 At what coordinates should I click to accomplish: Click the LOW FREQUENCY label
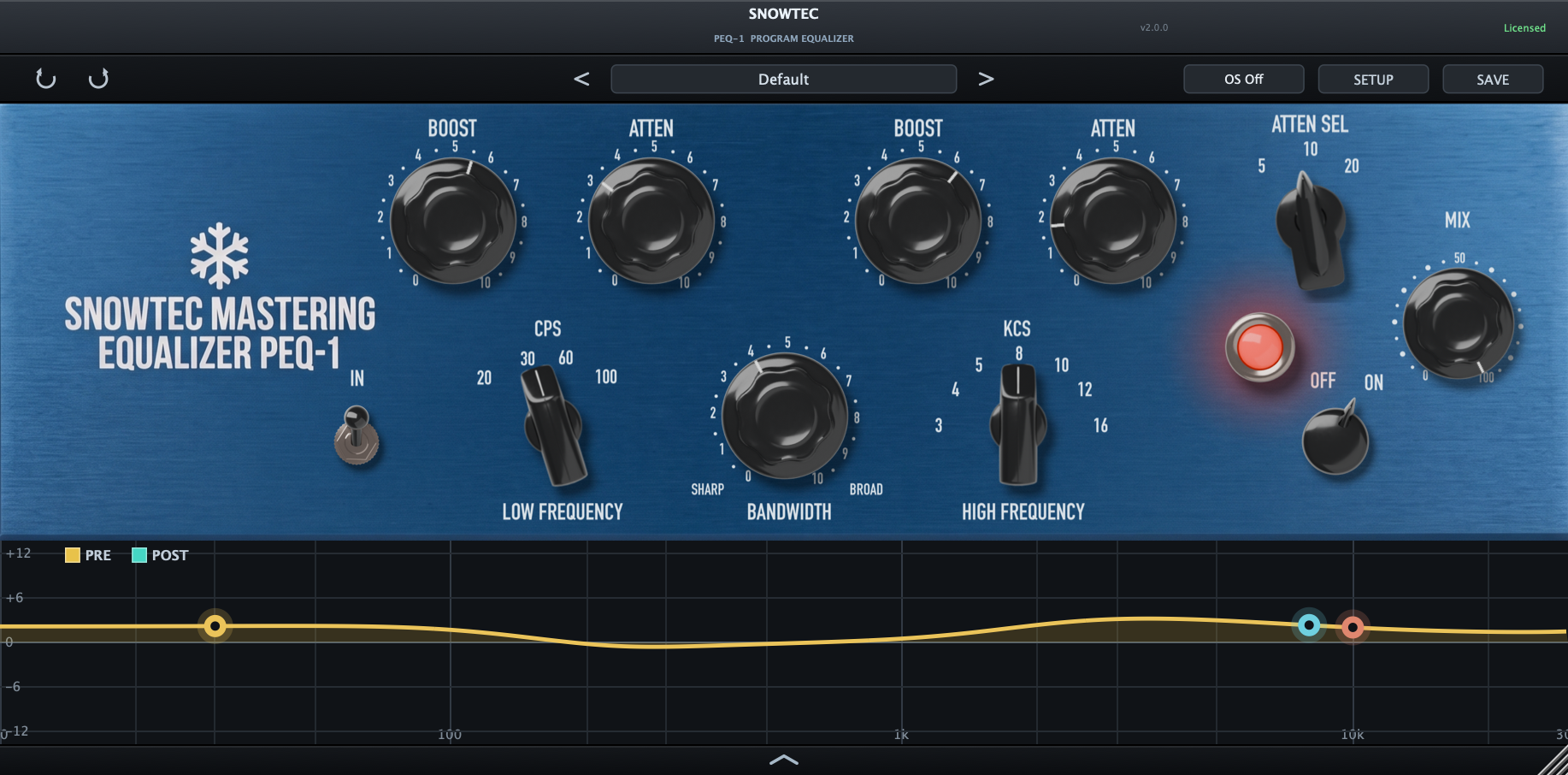[562, 512]
